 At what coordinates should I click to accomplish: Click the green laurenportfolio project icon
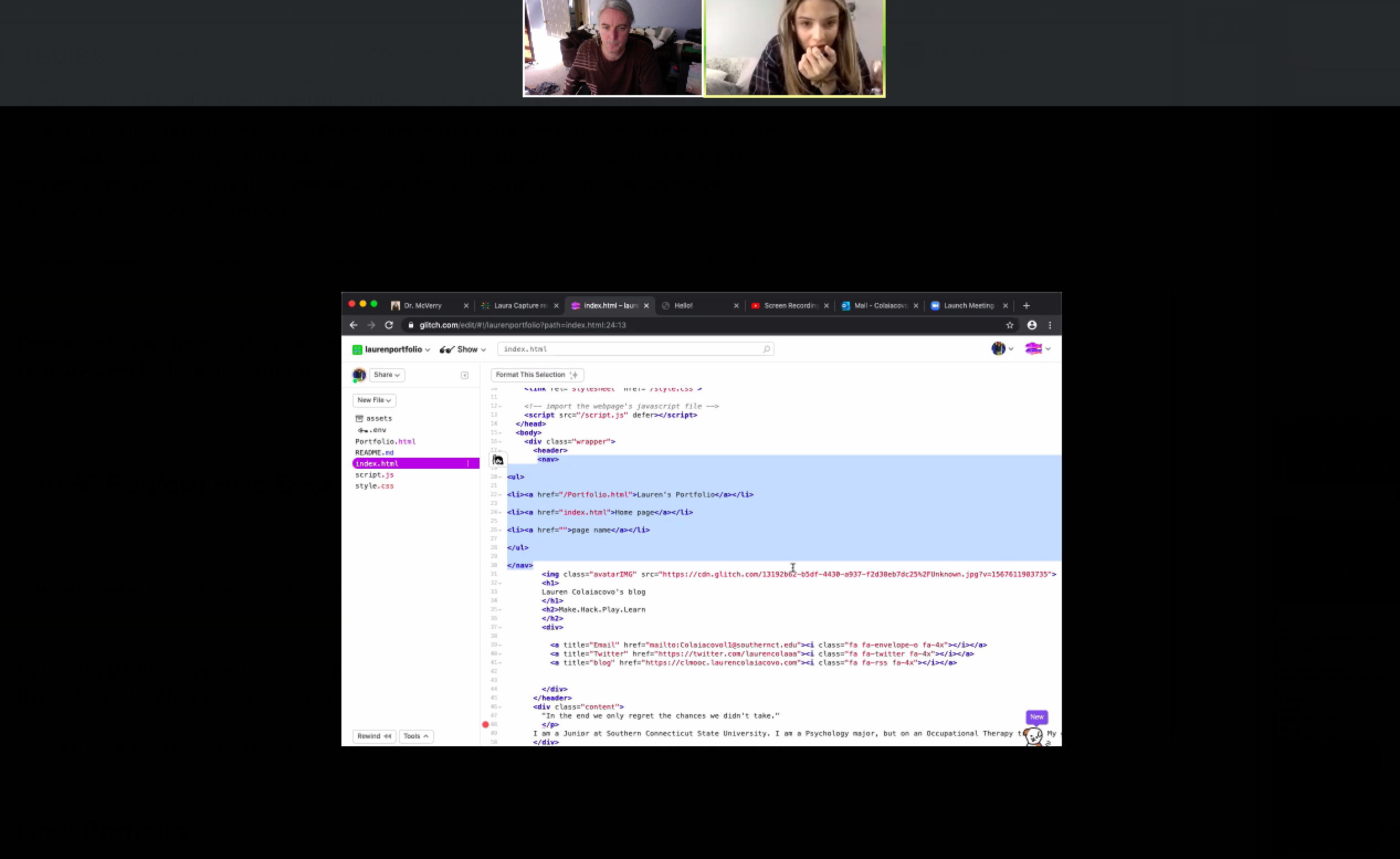point(357,350)
